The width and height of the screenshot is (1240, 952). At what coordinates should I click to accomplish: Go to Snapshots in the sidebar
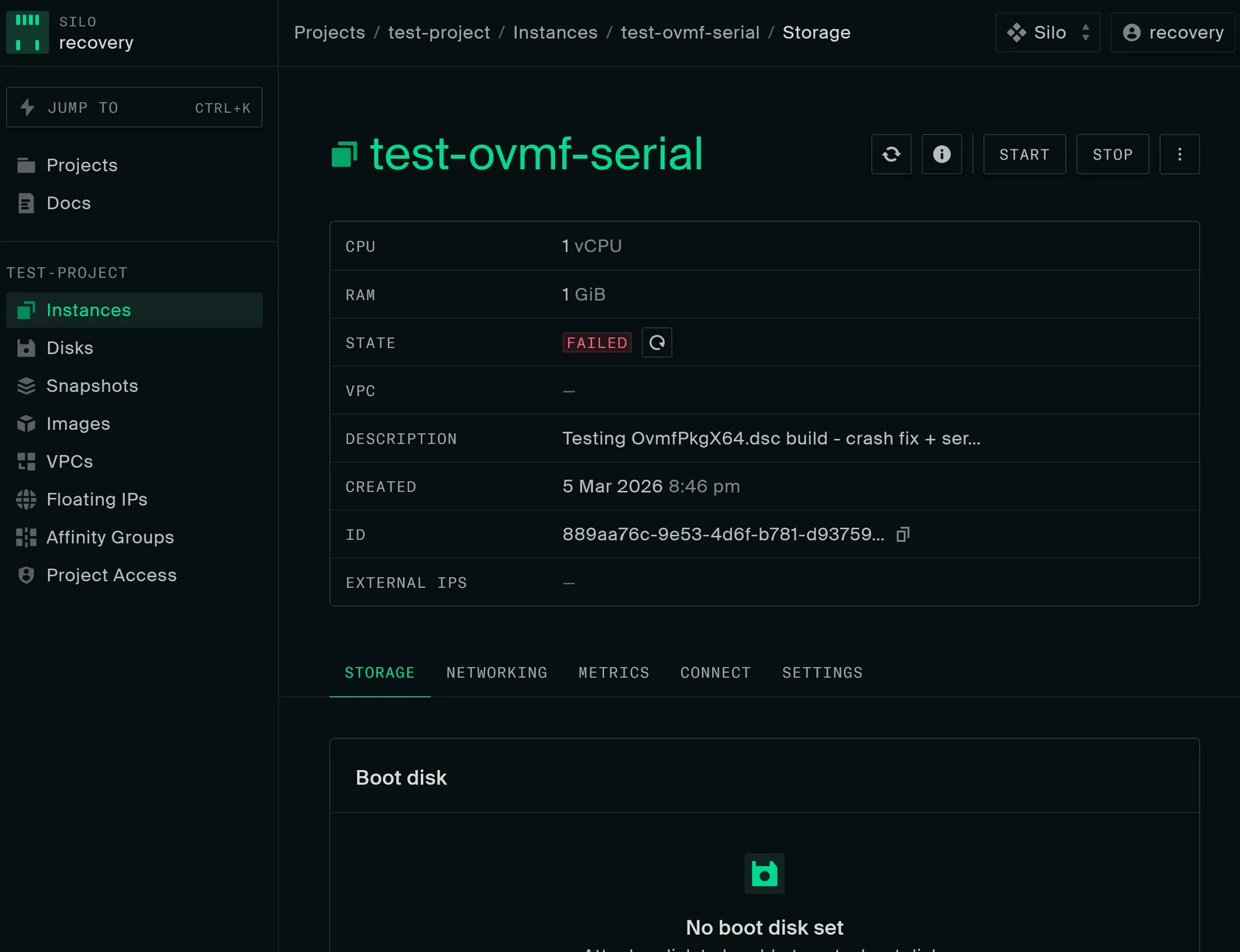click(91, 386)
